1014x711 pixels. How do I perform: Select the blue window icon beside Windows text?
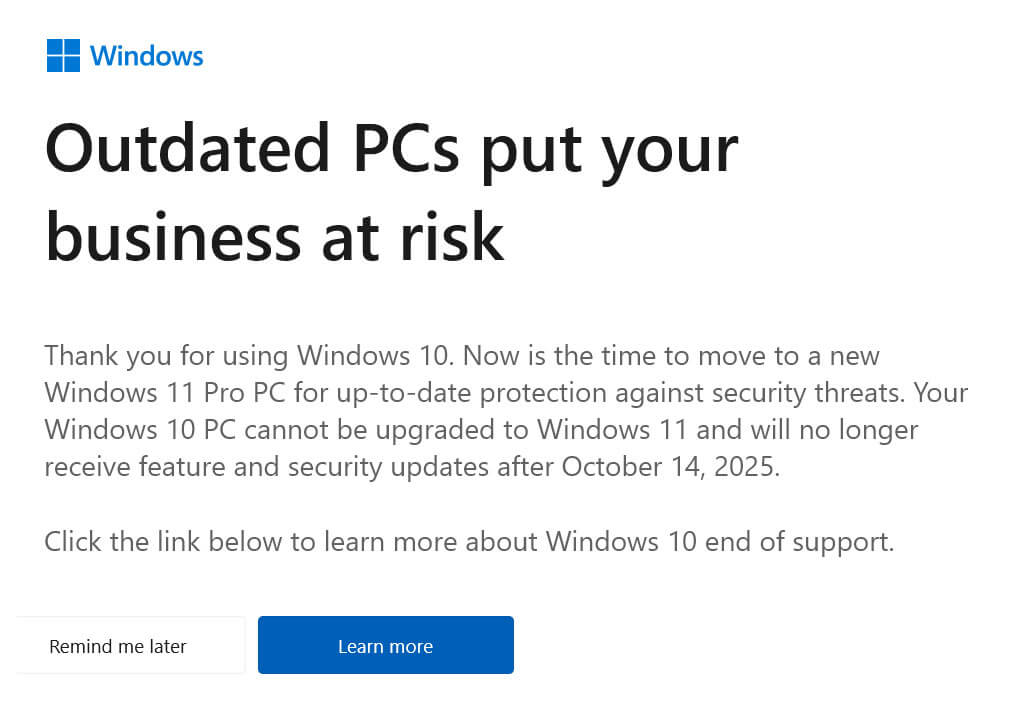(x=63, y=55)
